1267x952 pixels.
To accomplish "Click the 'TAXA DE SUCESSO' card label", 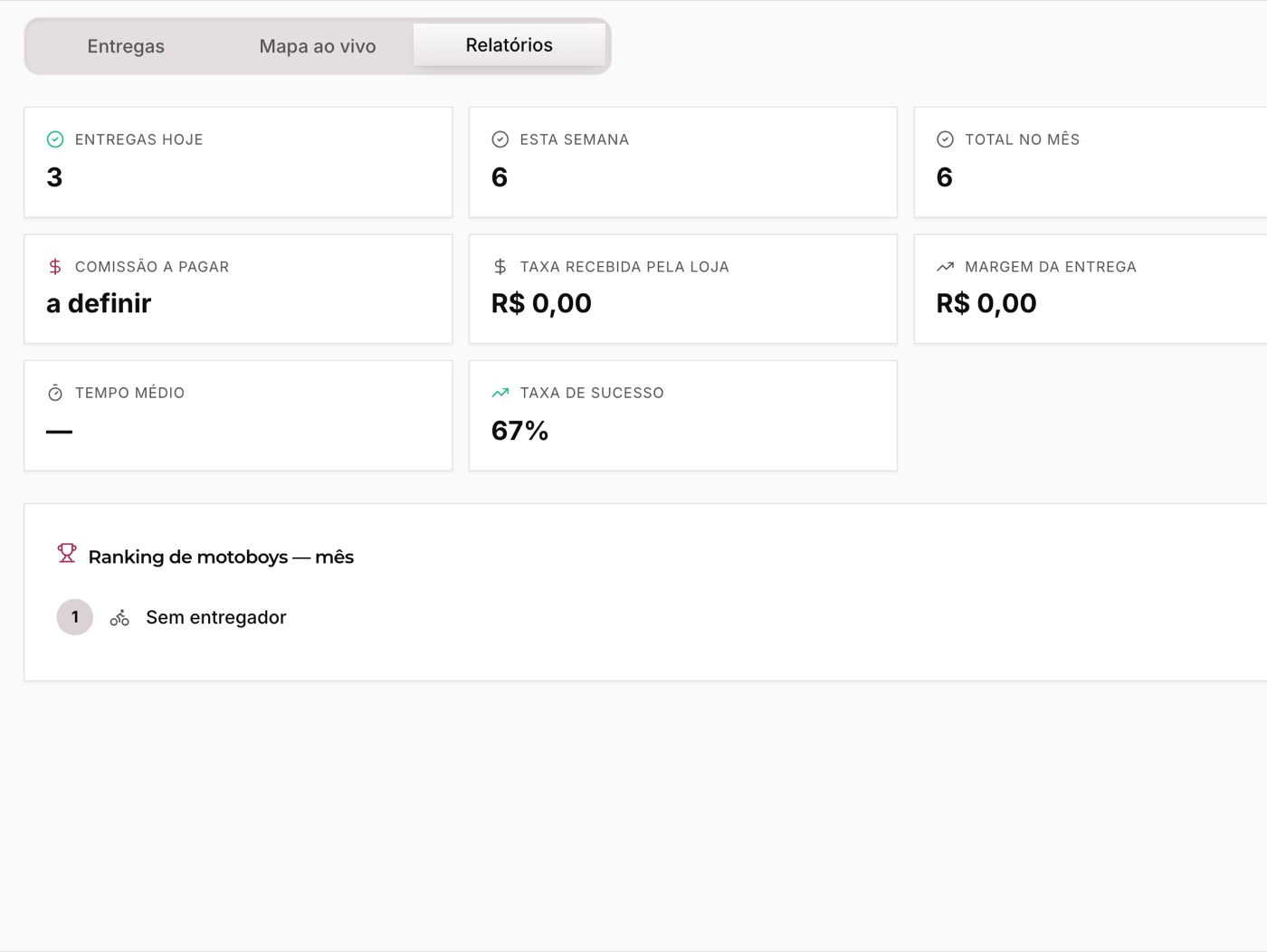I will 592,393.
